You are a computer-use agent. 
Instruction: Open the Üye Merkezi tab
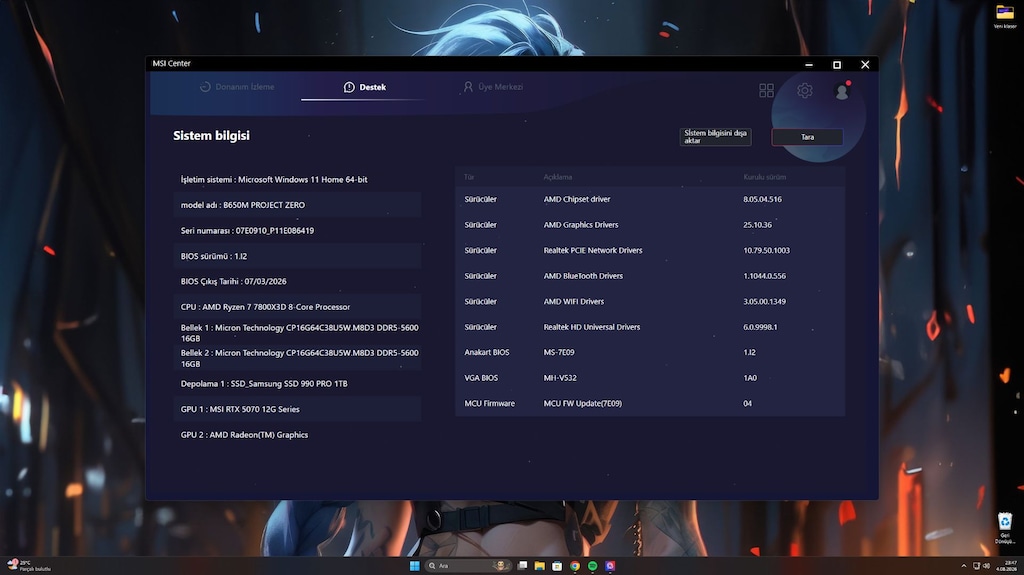coord(493,87)
